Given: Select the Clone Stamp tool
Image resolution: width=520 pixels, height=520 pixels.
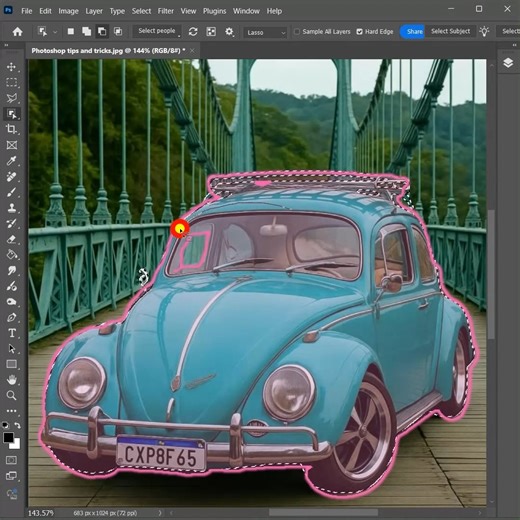Looking at the screenshot, I should [x=11, y=208].
